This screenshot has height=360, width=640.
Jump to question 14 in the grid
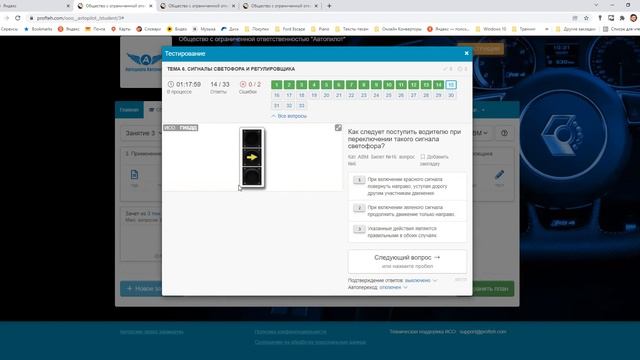(x=438, y=85)
